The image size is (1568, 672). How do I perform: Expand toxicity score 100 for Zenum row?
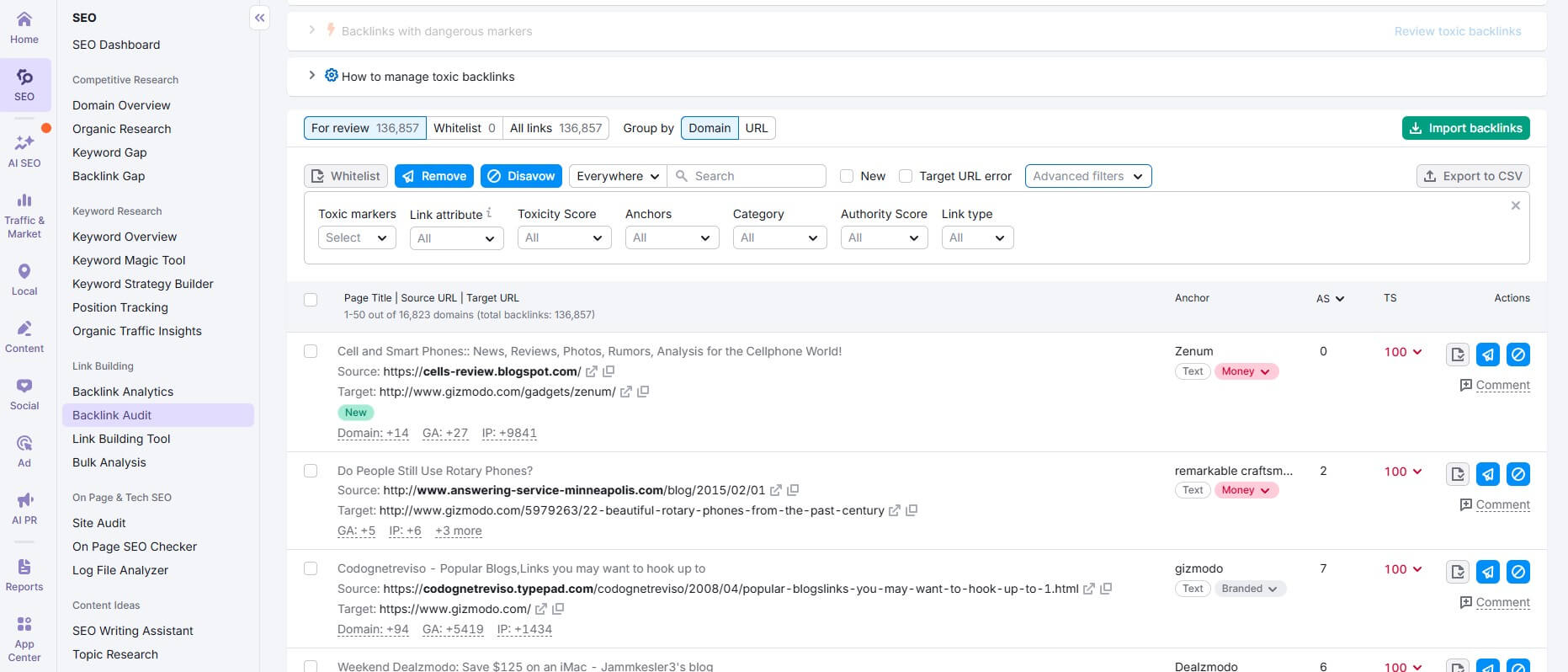coord(1403,352)
